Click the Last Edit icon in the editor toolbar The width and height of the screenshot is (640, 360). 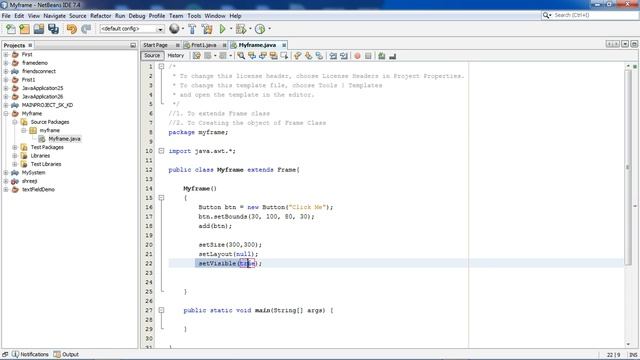[x=197, y=56]
